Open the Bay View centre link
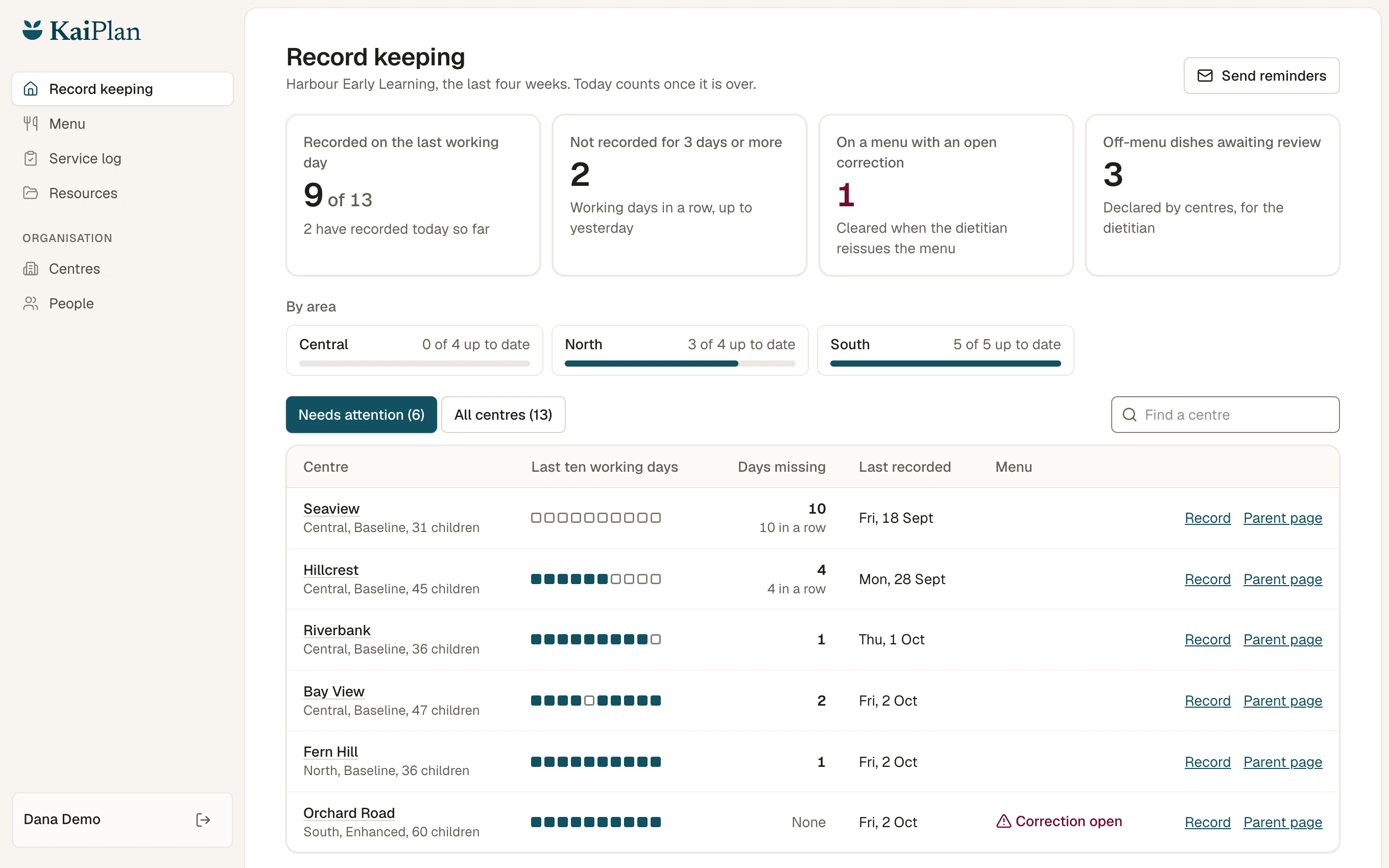This screenshot has height=868, width=1389. click(333, 692)
